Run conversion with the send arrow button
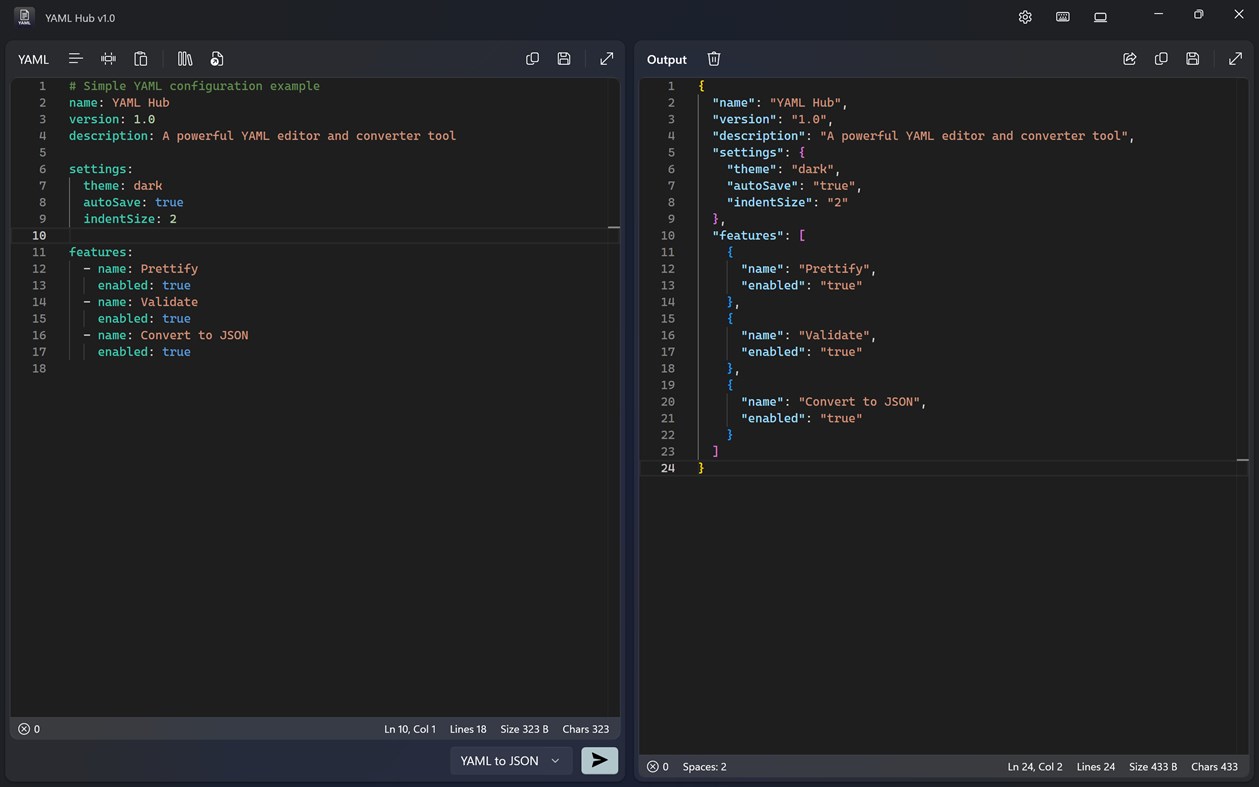The height and width of the screenshot is (787, 1259). tap(599, 760)
